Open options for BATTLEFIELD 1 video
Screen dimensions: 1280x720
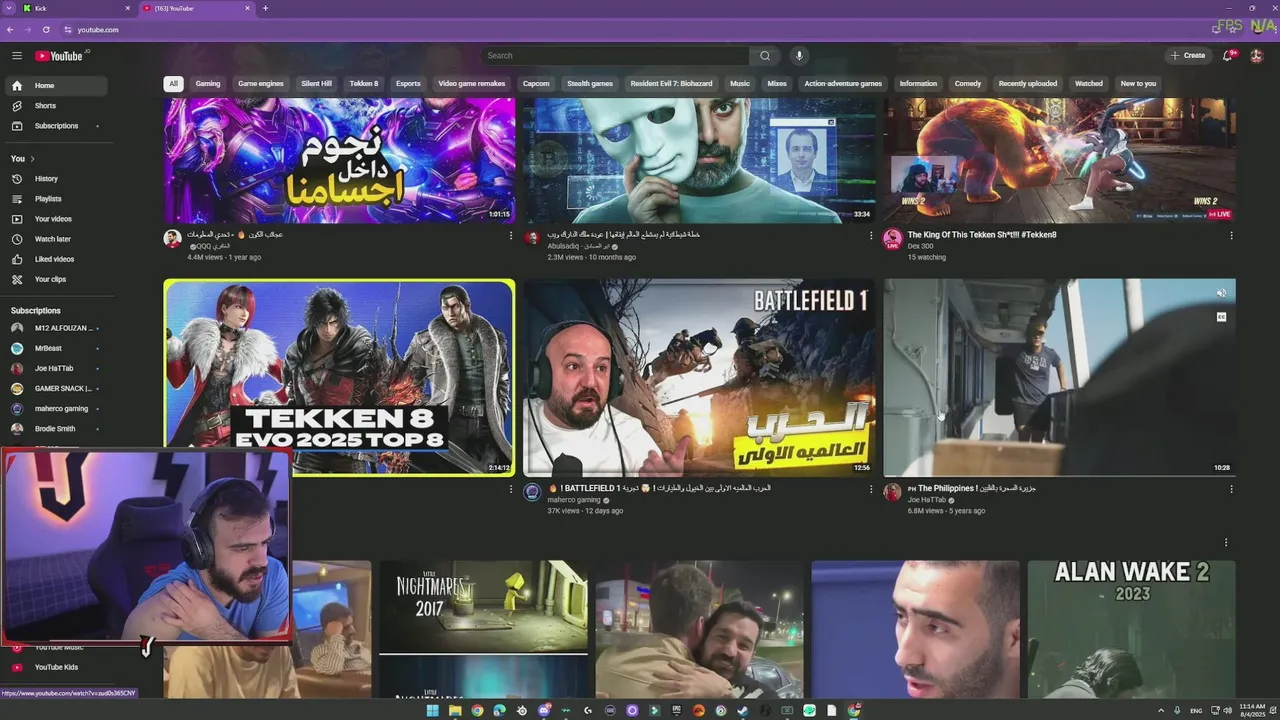[870, 490]
